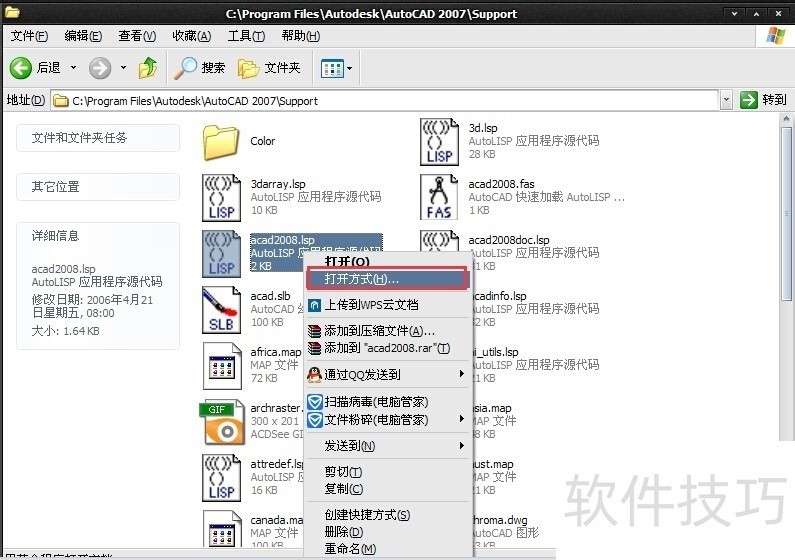795x560 pixels.
Task: Expand Other Places panel (其它位置)
Action: pyautogui.click(x=98, y=187)
